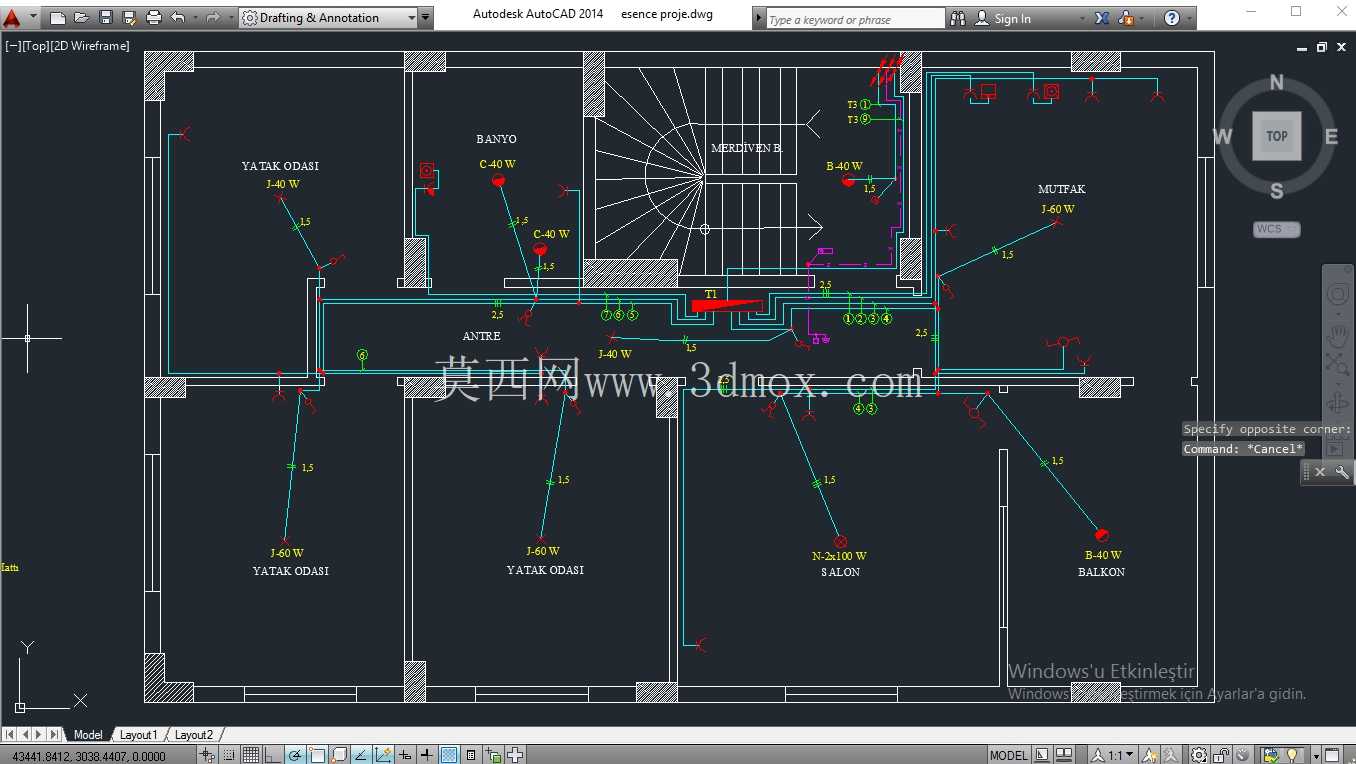Expand Customize Quick Access Toolbar arrow
Screen dimensions: 1356x764
[426, 18]
